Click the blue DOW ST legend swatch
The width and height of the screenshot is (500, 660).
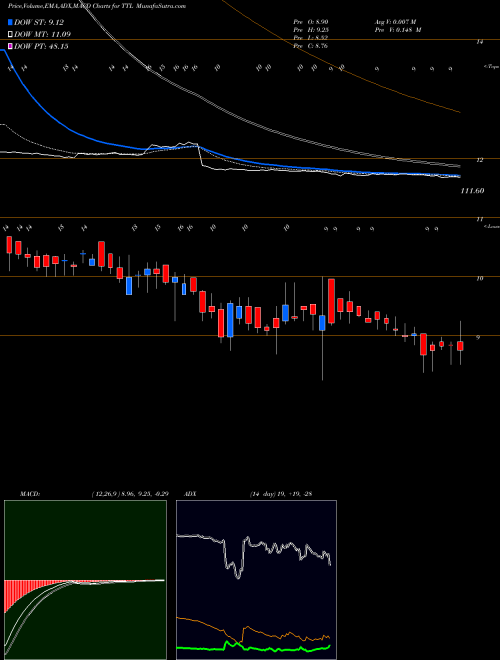[x=11, y=22]
